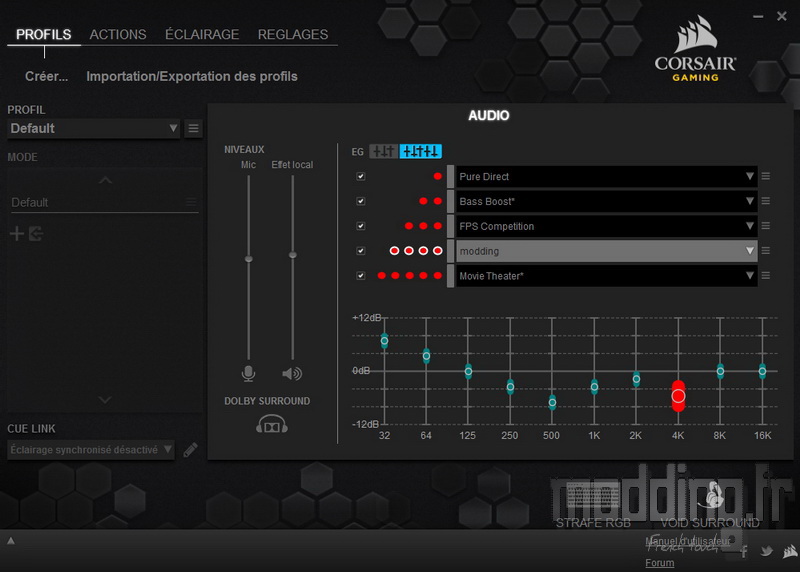Open the Twitter icon in the footer
This screenshot has width=800, height=572.
pyautogui.click(x=766, y=551)
